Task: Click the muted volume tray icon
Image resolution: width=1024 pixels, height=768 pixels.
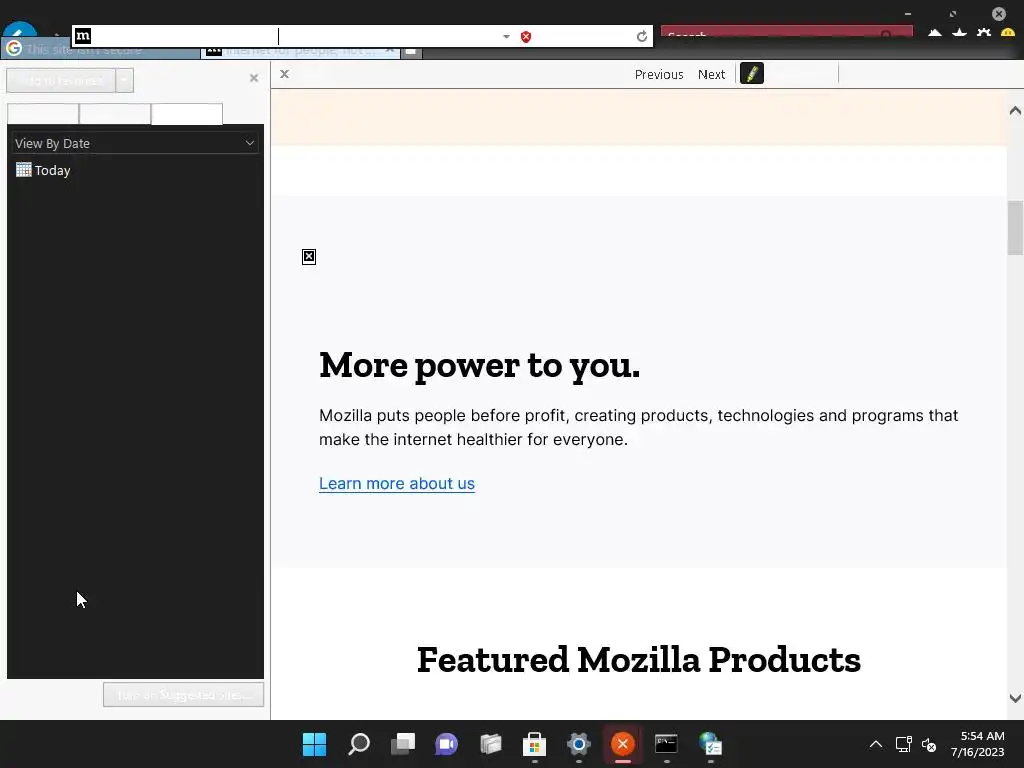Action: pos(929,744)
